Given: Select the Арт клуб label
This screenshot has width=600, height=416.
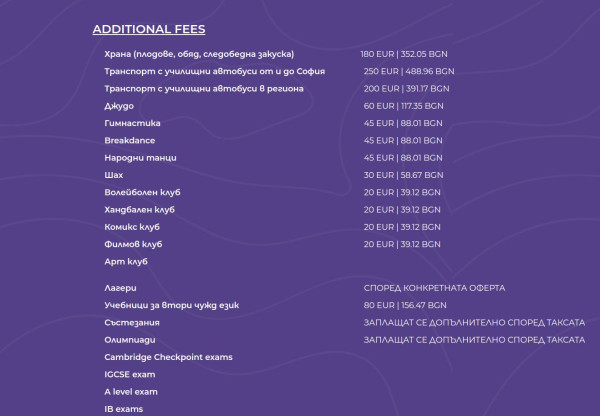Looking at the screenshot, I should click(126, 262).
